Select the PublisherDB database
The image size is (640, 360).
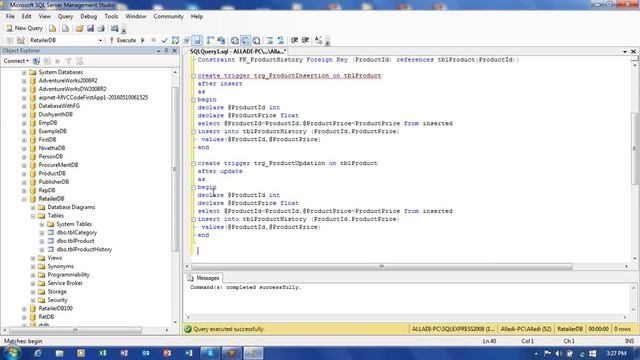(53, 182)
